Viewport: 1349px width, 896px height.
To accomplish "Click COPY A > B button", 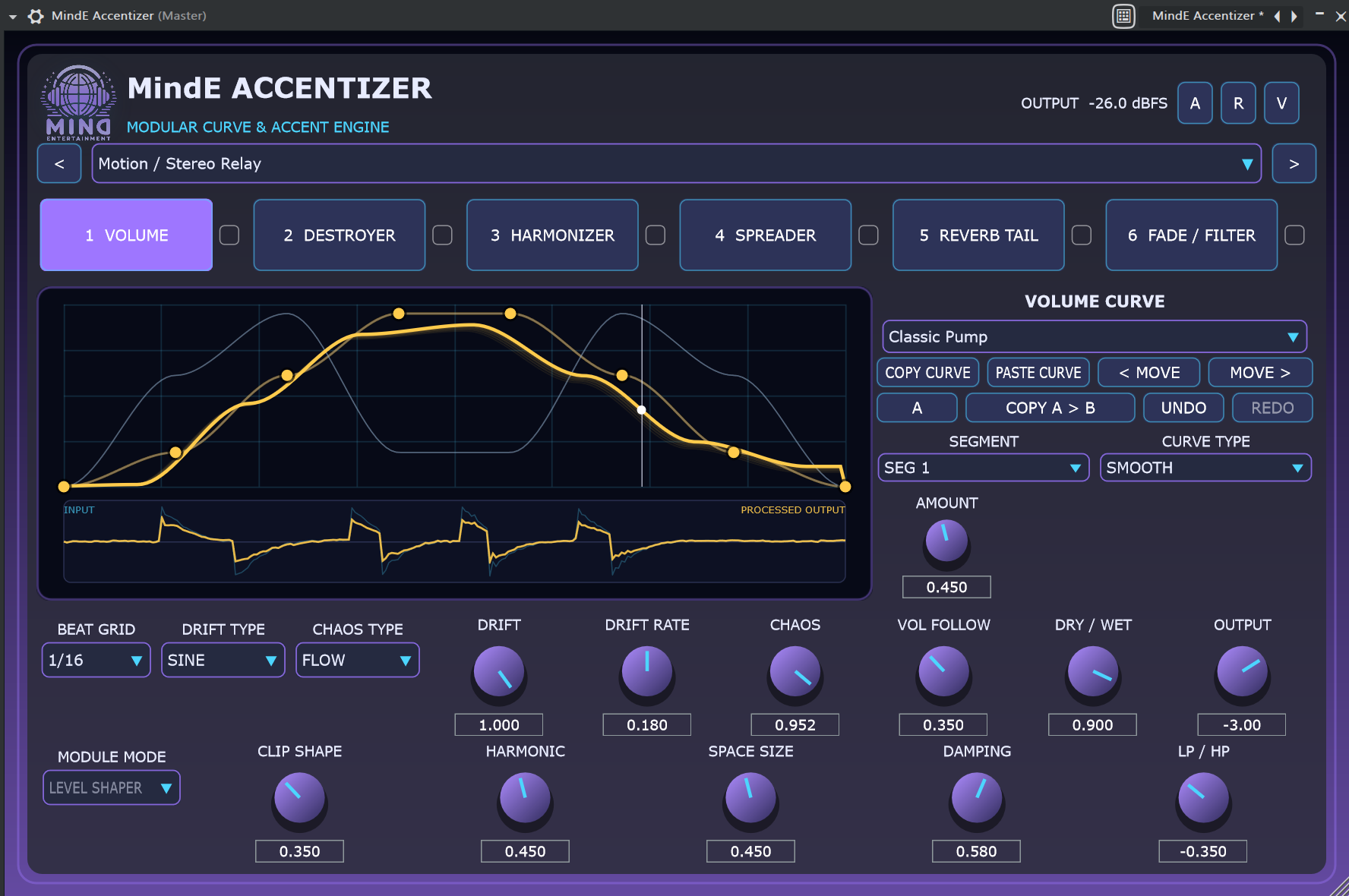I will click(1050, 408).
